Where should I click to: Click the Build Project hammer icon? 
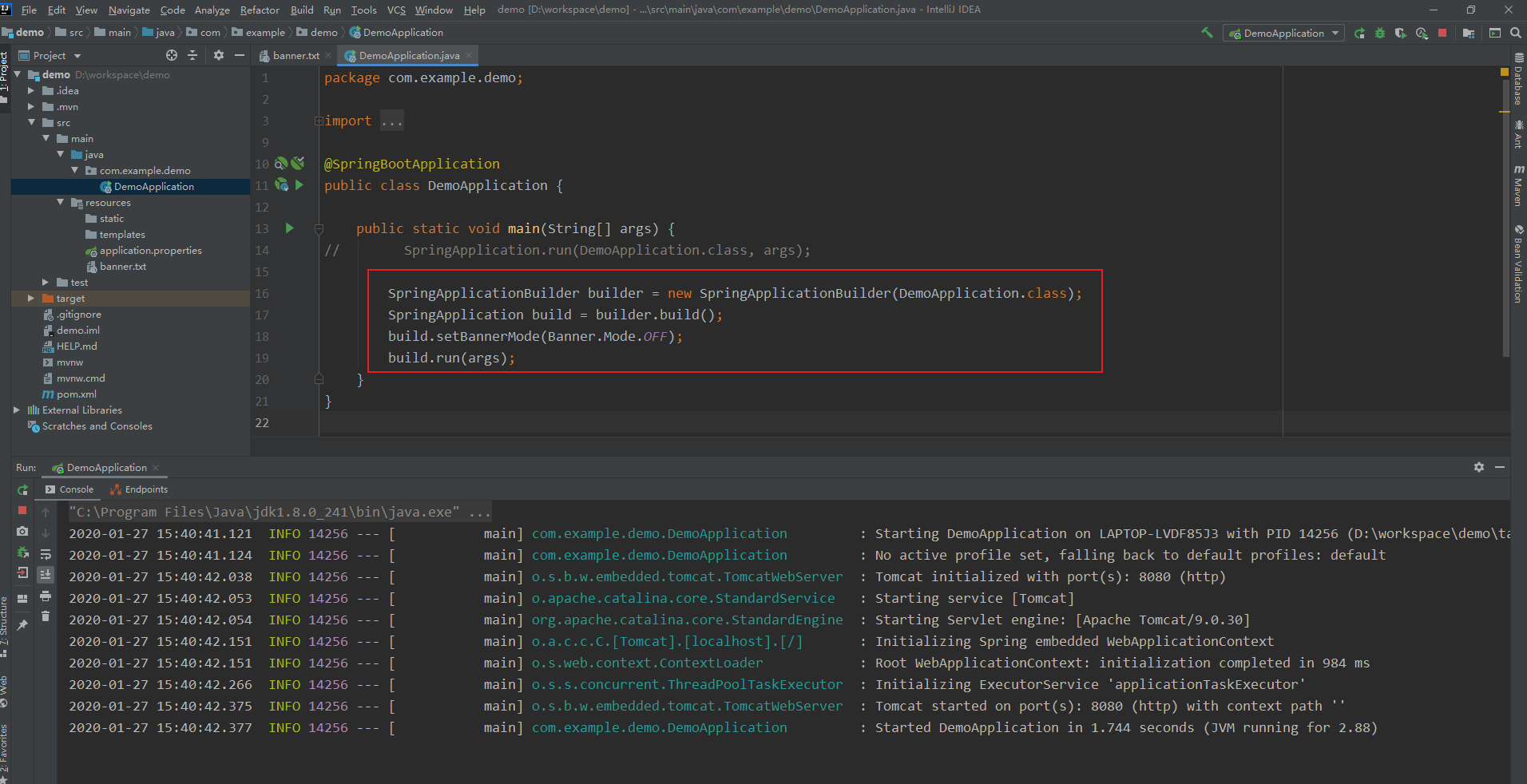click(1207, 33)
